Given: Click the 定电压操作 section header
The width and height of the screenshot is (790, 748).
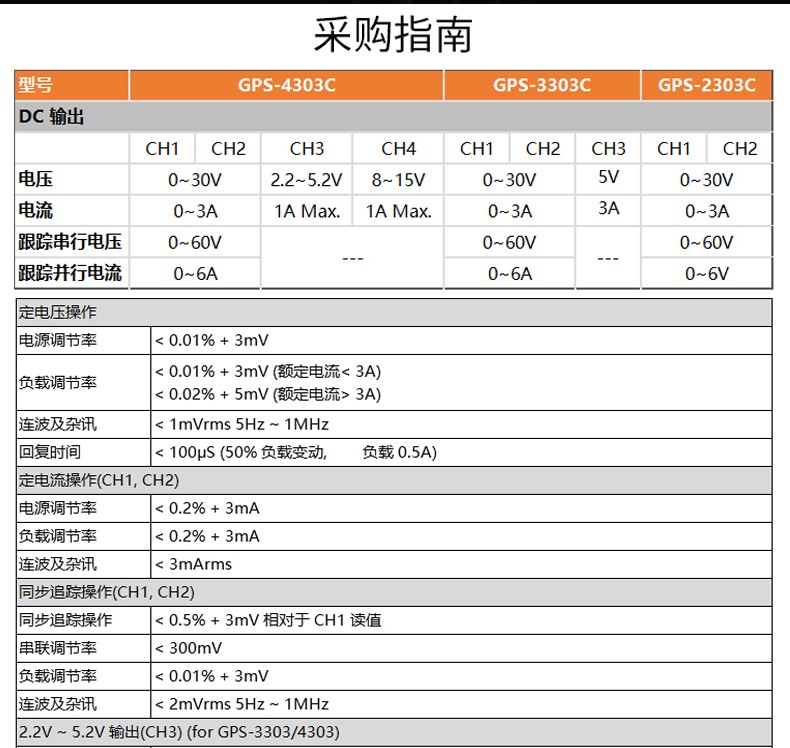Looking at the screenshot, I should click(x=58, y=312).
